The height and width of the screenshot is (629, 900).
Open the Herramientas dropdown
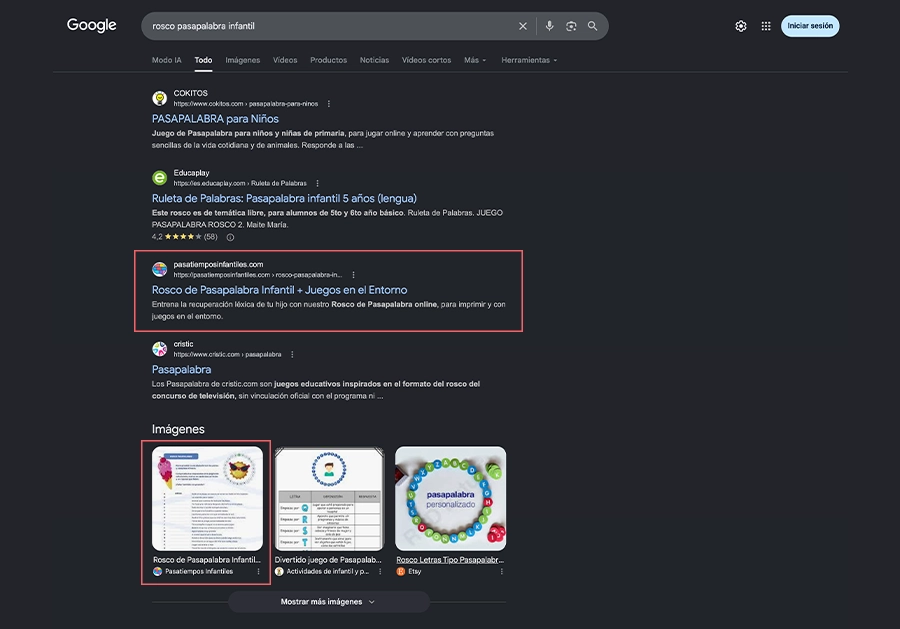click(529, 60)
